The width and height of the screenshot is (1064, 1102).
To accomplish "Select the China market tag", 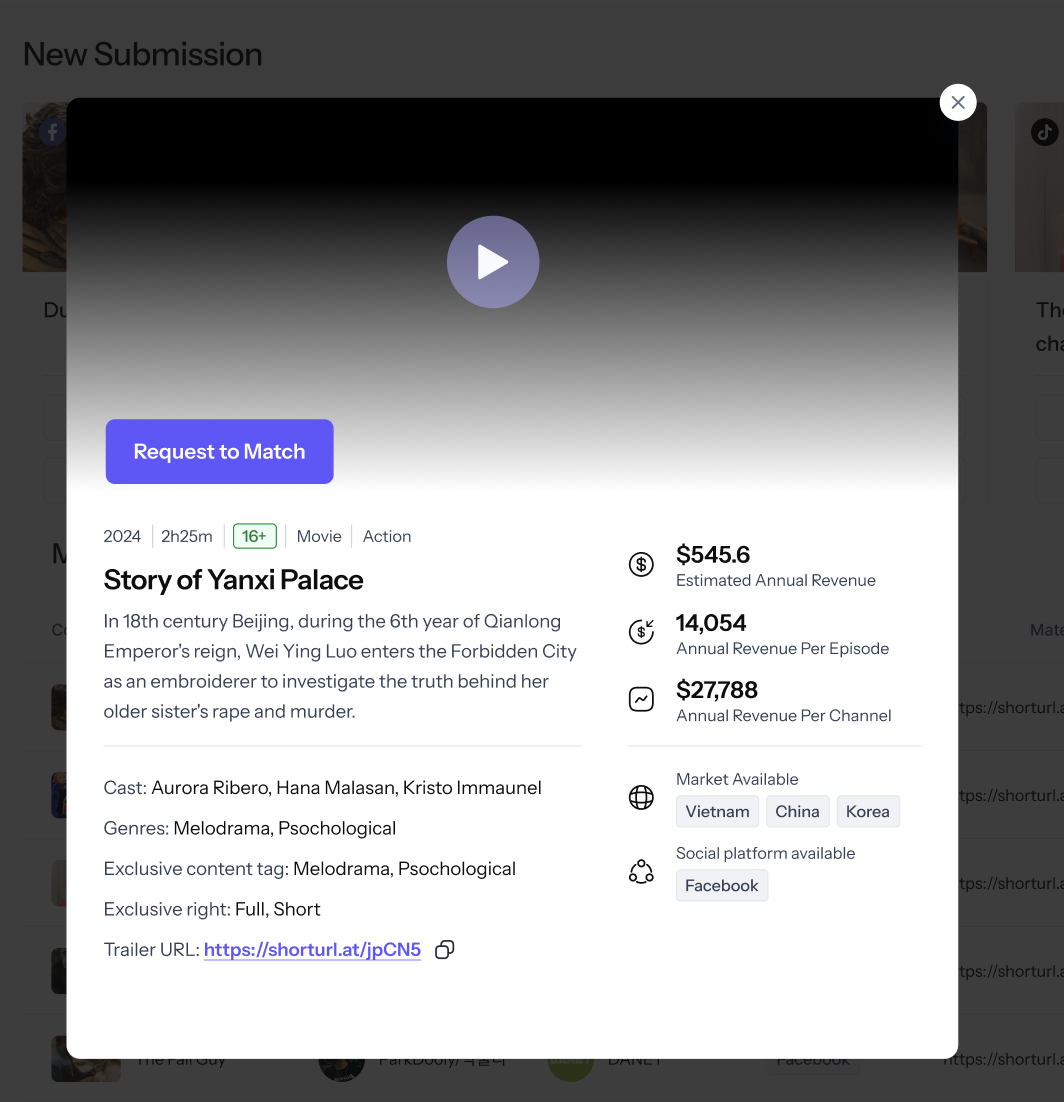I will click(x=798, y=812).
